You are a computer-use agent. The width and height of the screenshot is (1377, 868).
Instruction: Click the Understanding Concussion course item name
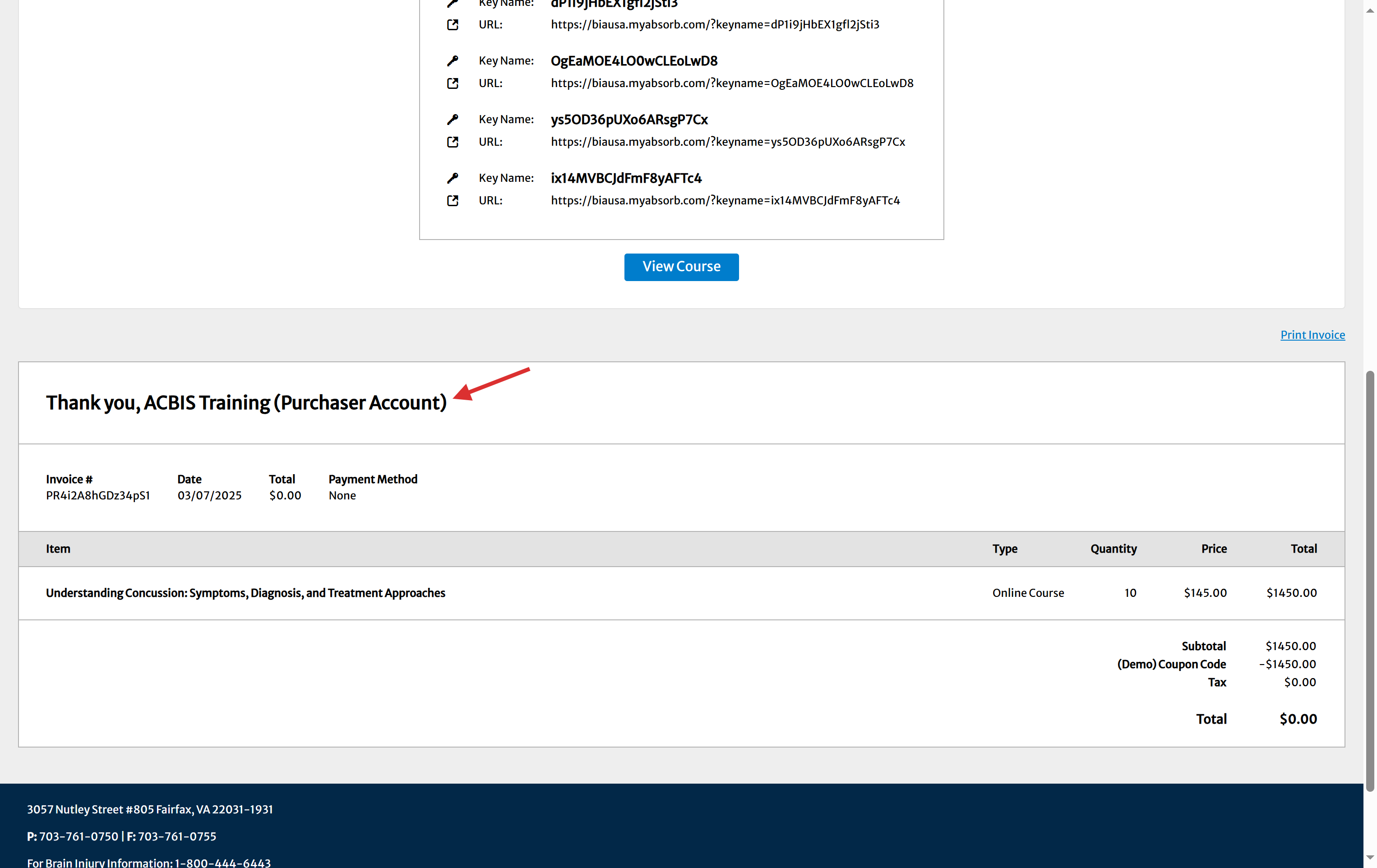coord(245,593)
